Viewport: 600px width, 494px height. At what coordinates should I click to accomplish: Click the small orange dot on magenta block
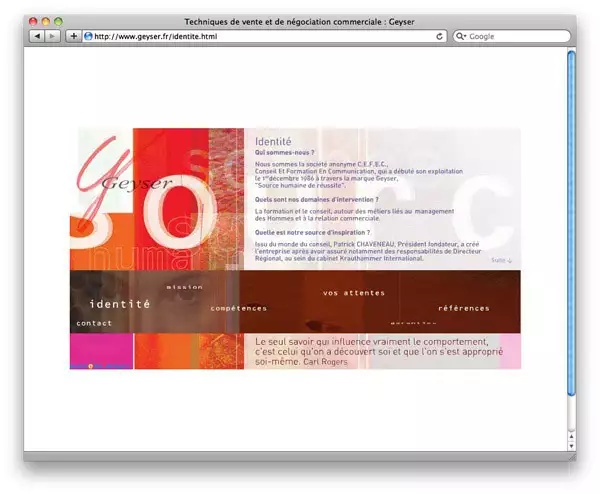(x=91, y=366)
